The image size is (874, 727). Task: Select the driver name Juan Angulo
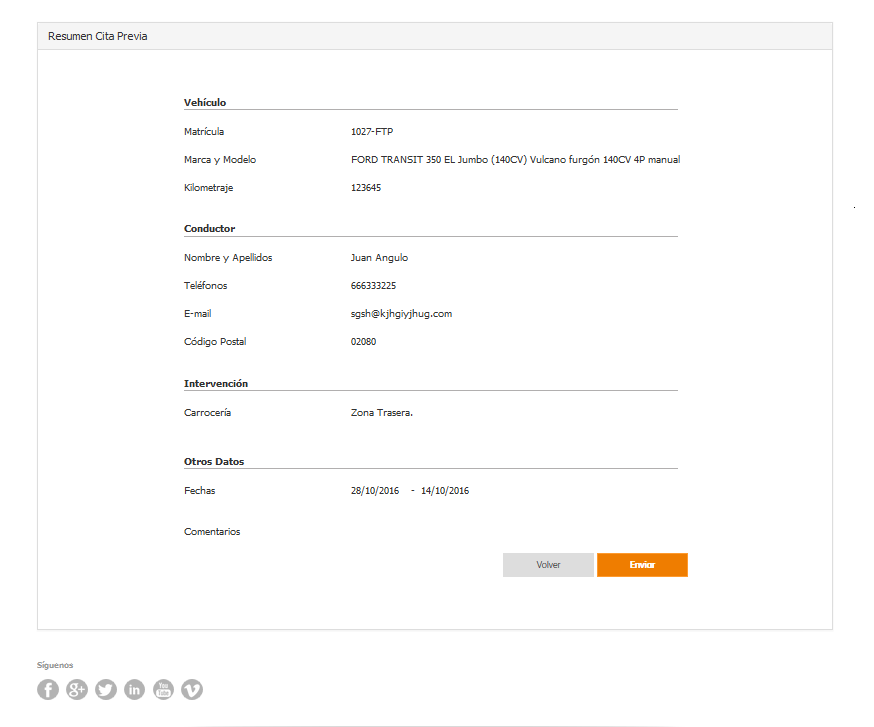tap(379, 258)
